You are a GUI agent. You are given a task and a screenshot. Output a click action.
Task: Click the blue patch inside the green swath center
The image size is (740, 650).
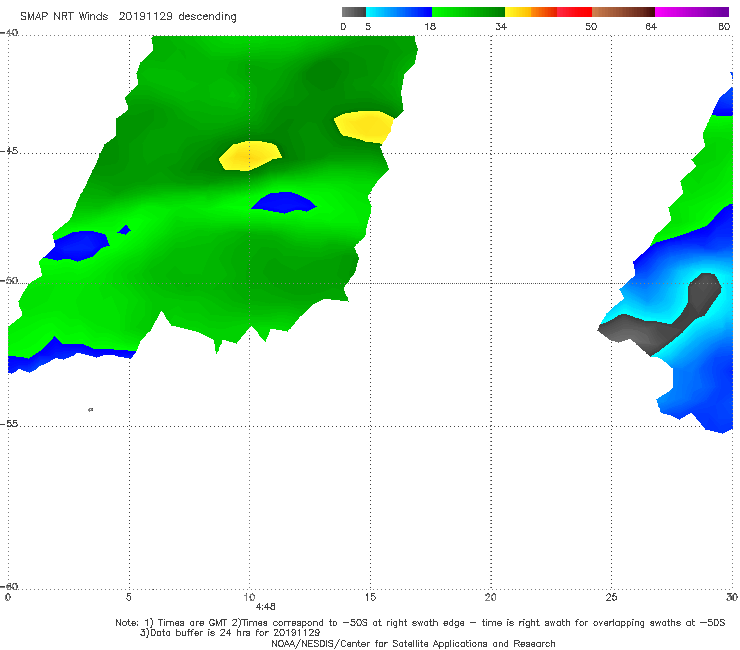[x=284, y=203]
